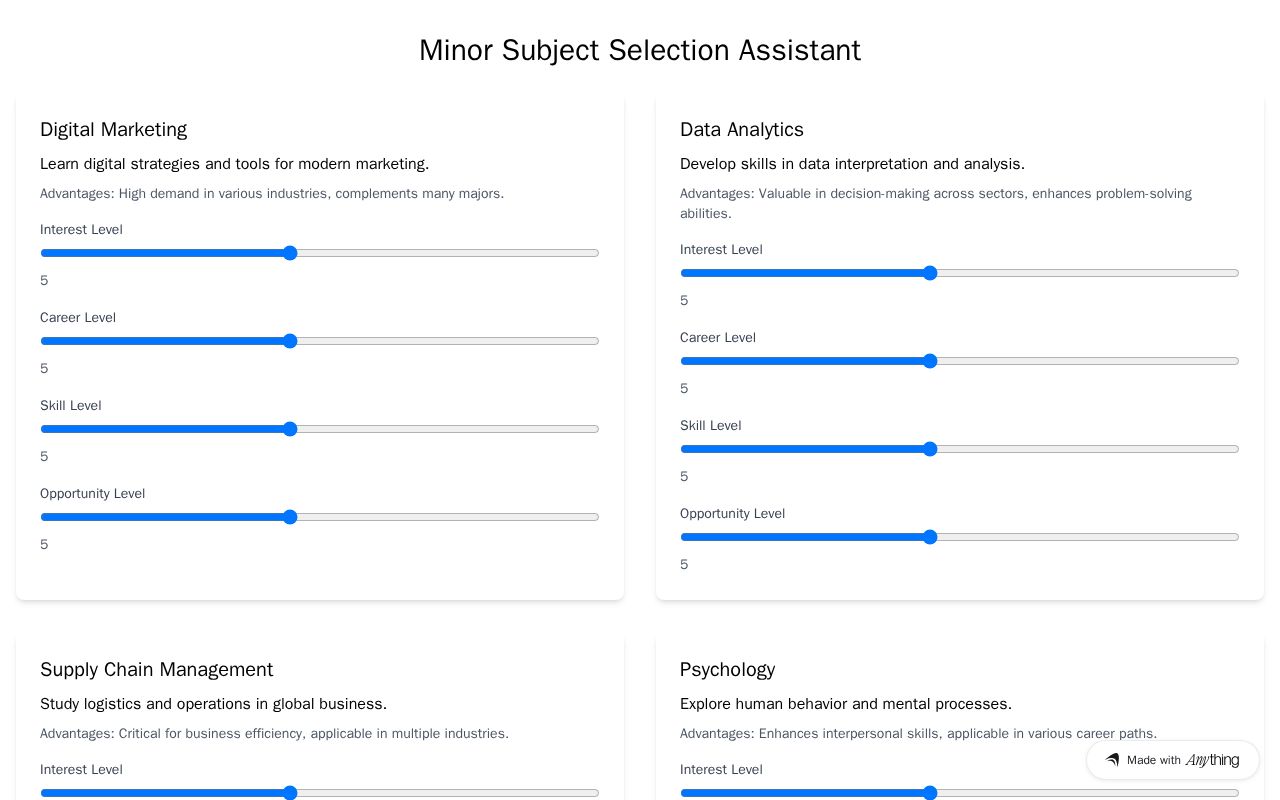Select the Data Analytics card heading
The height and width of the screenshot is (800, 1280).
click(742, 130)
